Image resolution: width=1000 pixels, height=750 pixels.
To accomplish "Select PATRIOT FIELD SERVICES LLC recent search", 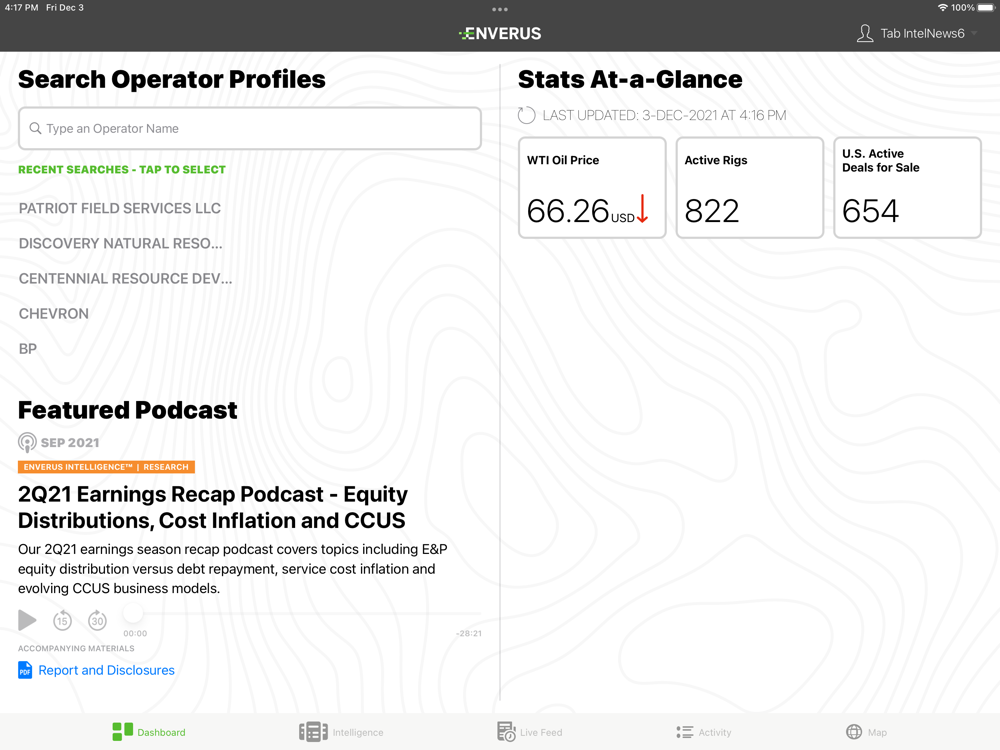I will [x=120, y=208].
